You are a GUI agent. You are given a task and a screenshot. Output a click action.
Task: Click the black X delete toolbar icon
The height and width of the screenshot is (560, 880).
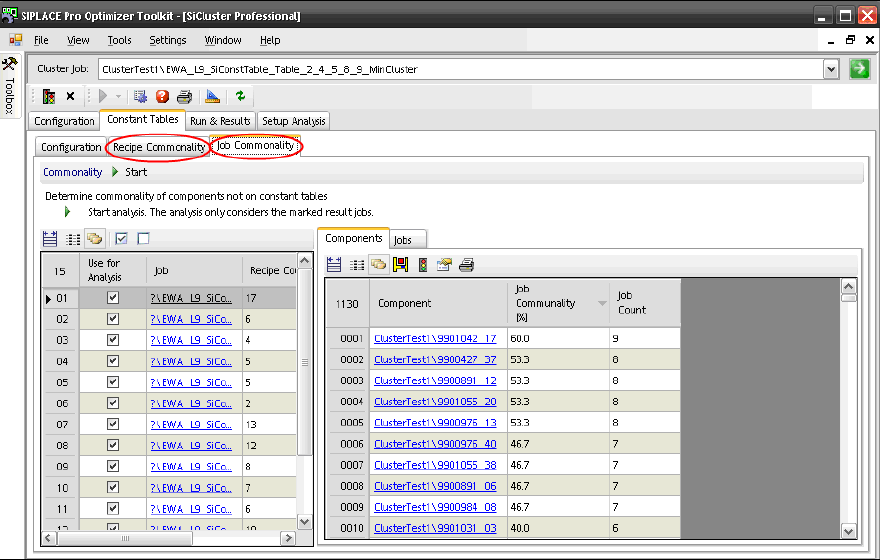click(x=70, y=97)
